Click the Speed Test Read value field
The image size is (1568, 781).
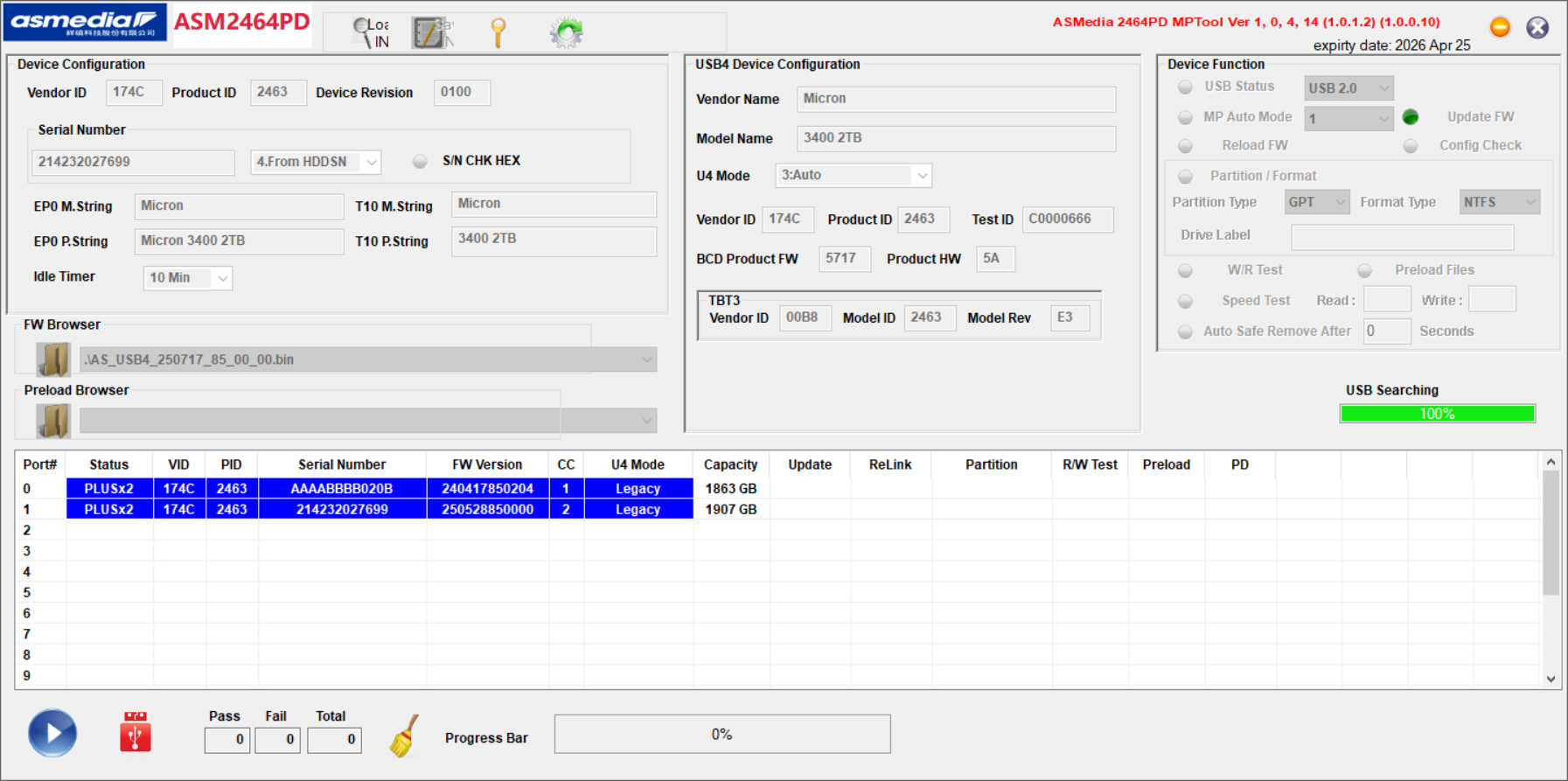1387,300
